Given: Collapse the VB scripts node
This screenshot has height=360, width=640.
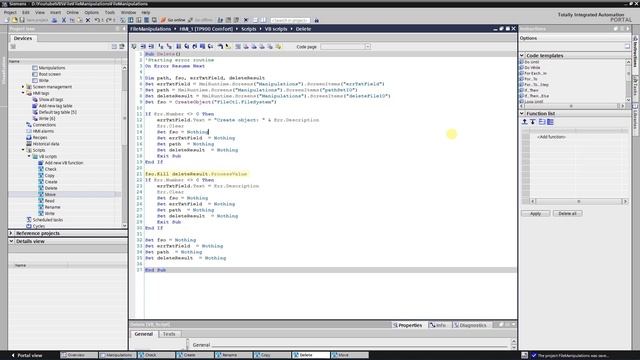Looking at the screenshot, I should 29,156.
